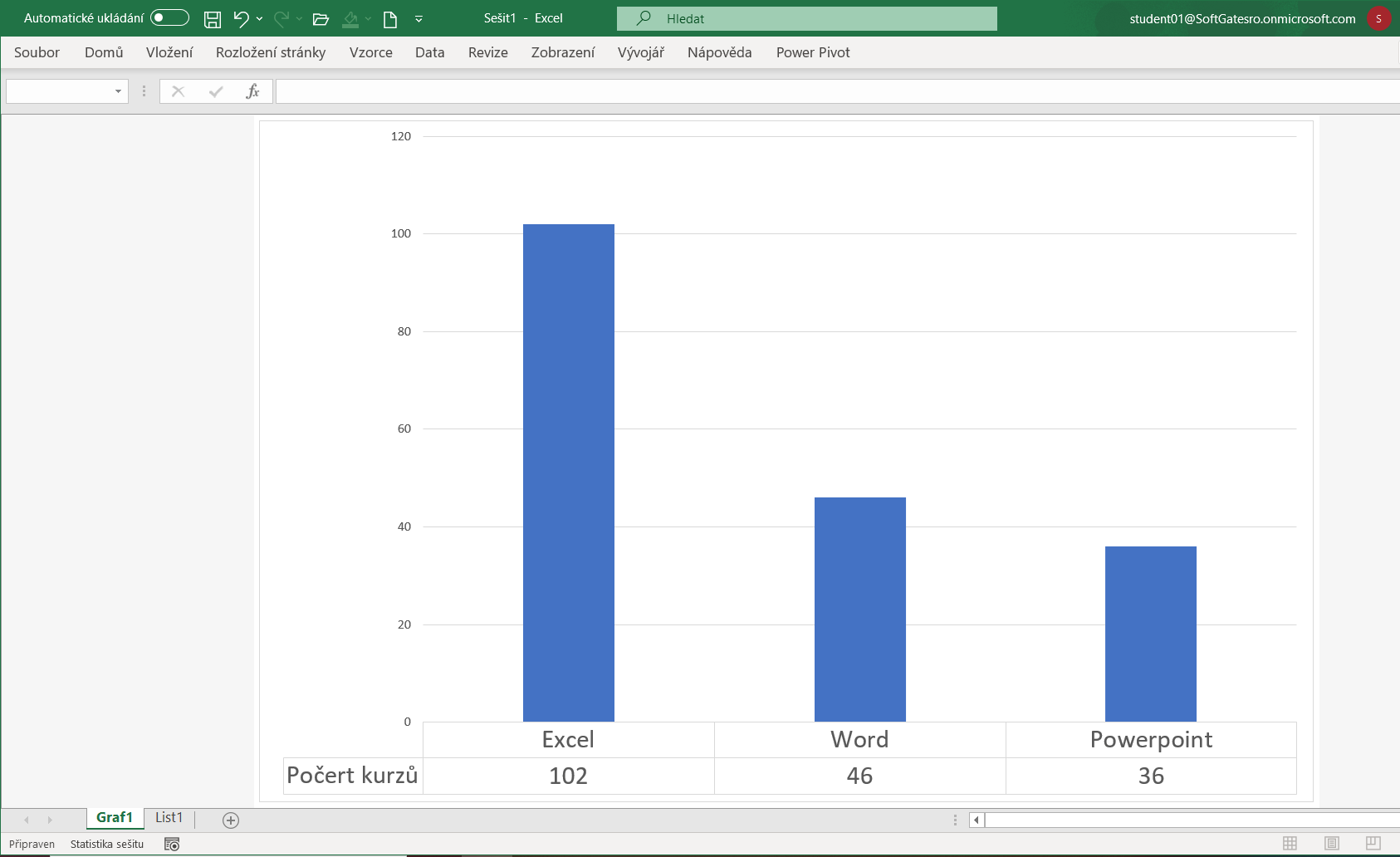Click the Powerpoint category label

[x=1151, y=739]
